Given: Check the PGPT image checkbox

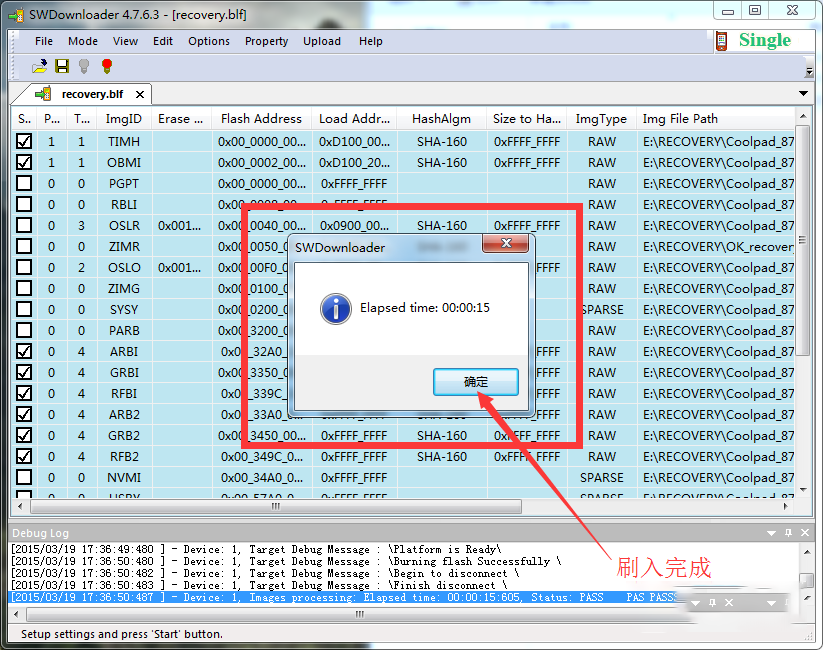Looking at the screenshot, I should coord(24,183).
